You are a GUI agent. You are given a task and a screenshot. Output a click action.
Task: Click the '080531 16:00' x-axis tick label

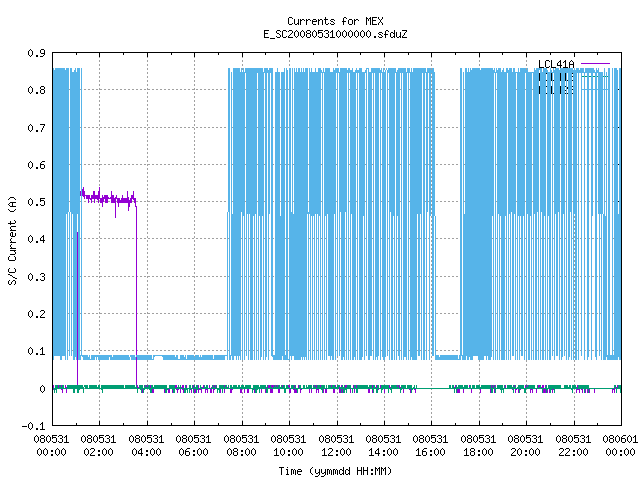[x=430, y=446]
